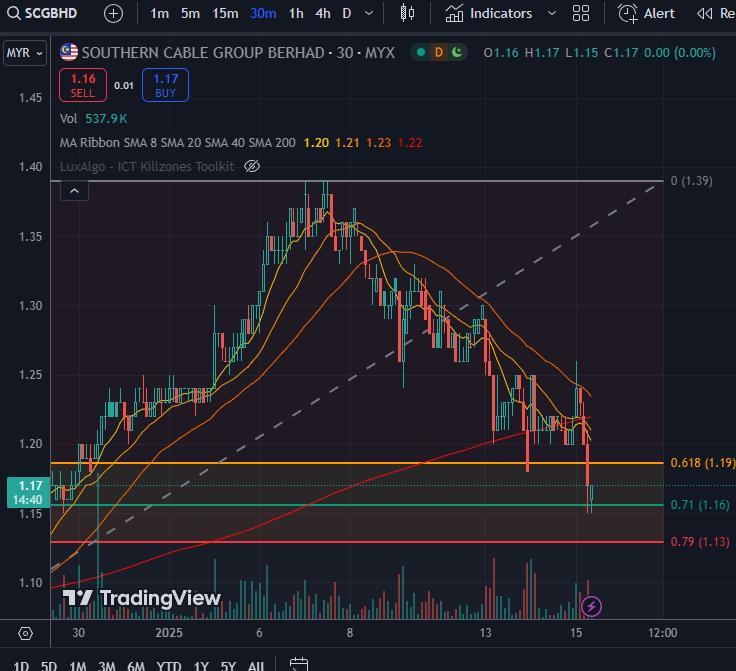Viewport: 736px width, 671px height.
Task: Collapse the indicator legend with chevron
Action: (74, 191)
